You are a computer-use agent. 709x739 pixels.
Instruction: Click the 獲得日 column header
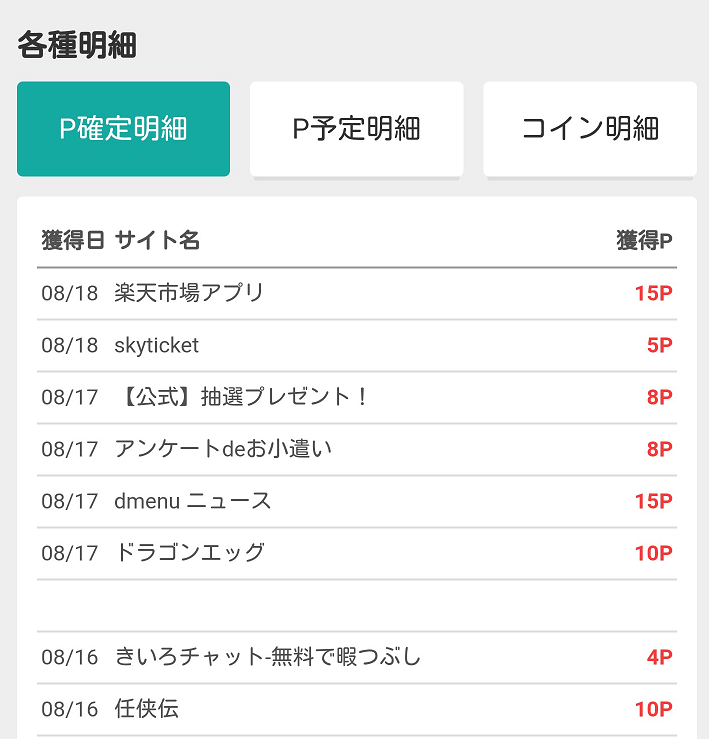[x=73, y=240]
